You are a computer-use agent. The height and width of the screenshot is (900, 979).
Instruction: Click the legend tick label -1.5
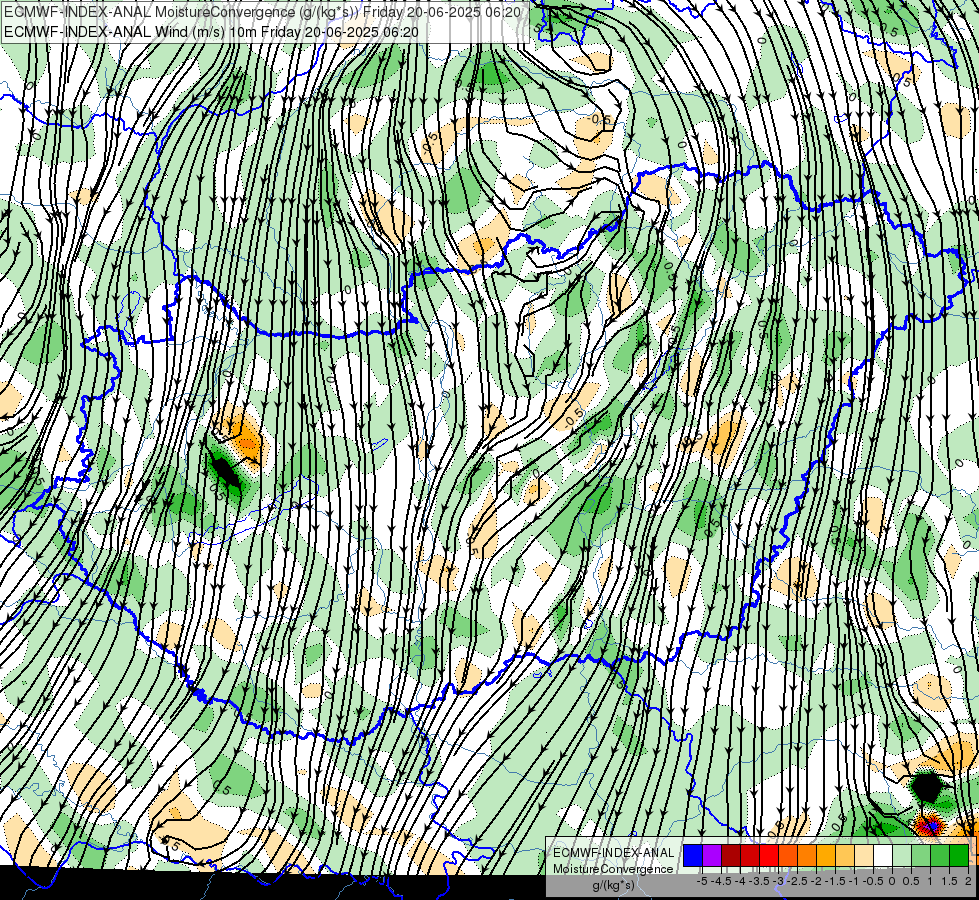835,881
